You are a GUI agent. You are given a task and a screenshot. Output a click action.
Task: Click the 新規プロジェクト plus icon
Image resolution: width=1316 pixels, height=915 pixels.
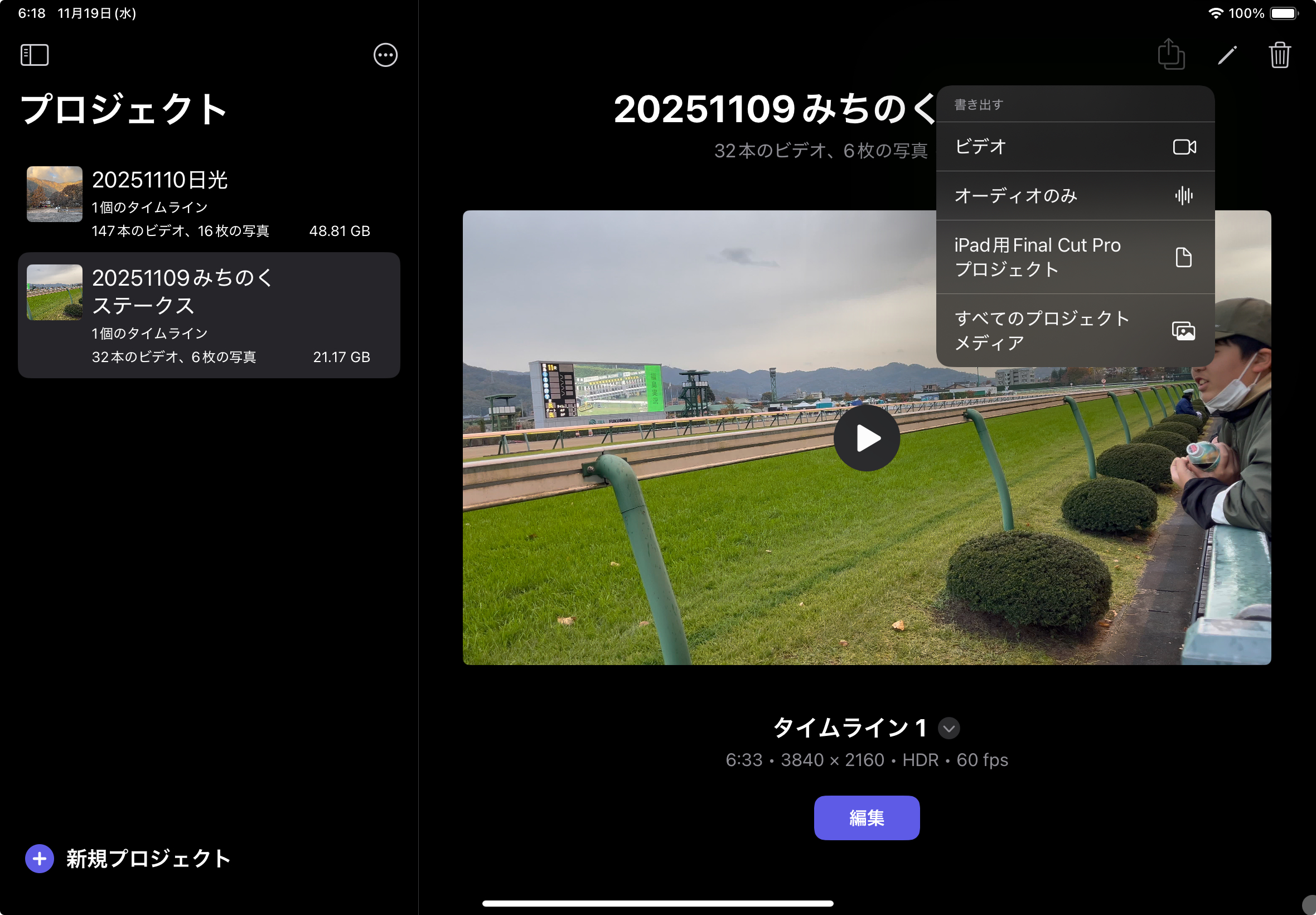[40, 858]
